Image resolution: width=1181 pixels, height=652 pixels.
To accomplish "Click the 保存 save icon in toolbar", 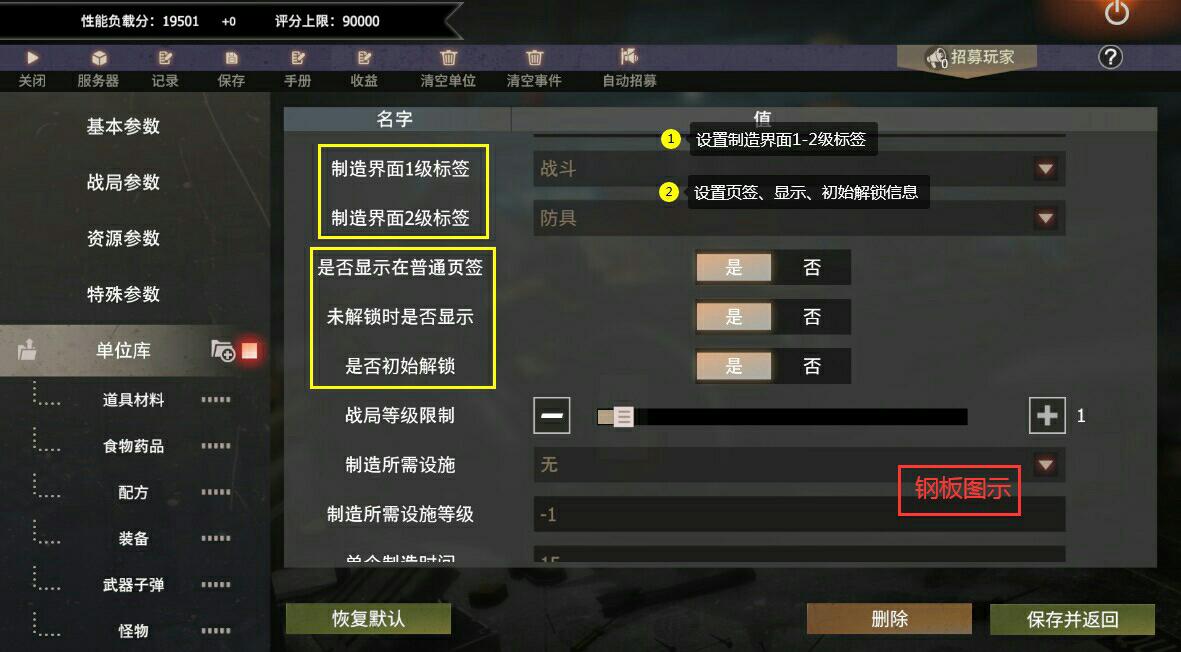I will point(231,58).
